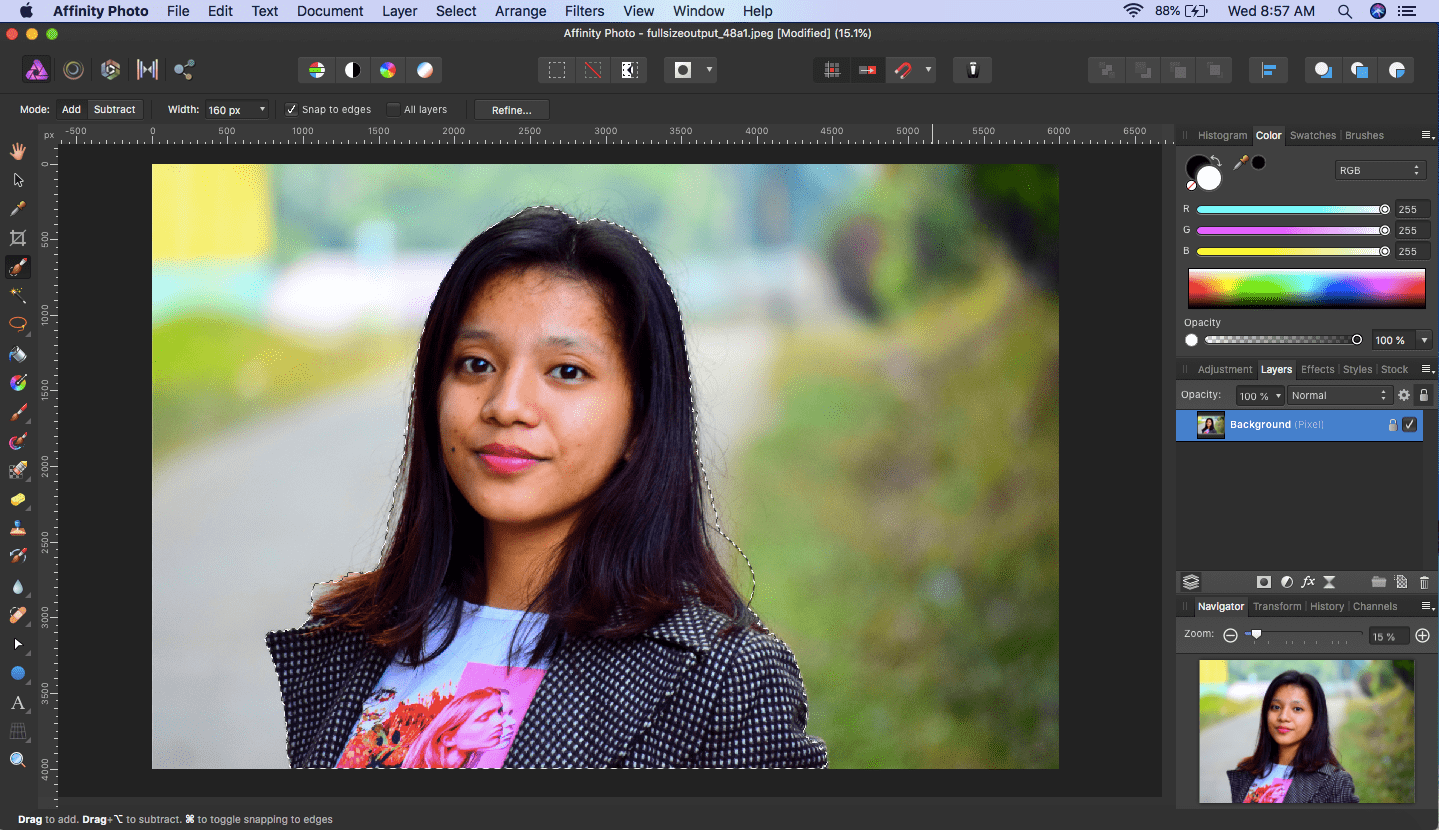The height and width of the screenshot is (830, 1439).
Task: Switch to the Channels tab
Action: [x=1374, y=606]
